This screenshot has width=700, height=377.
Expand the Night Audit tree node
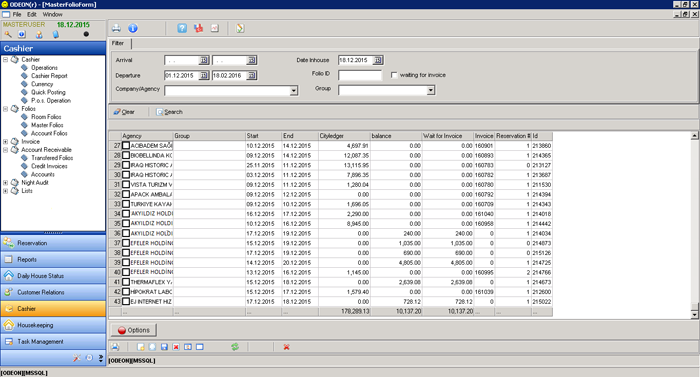click(5, 183)
